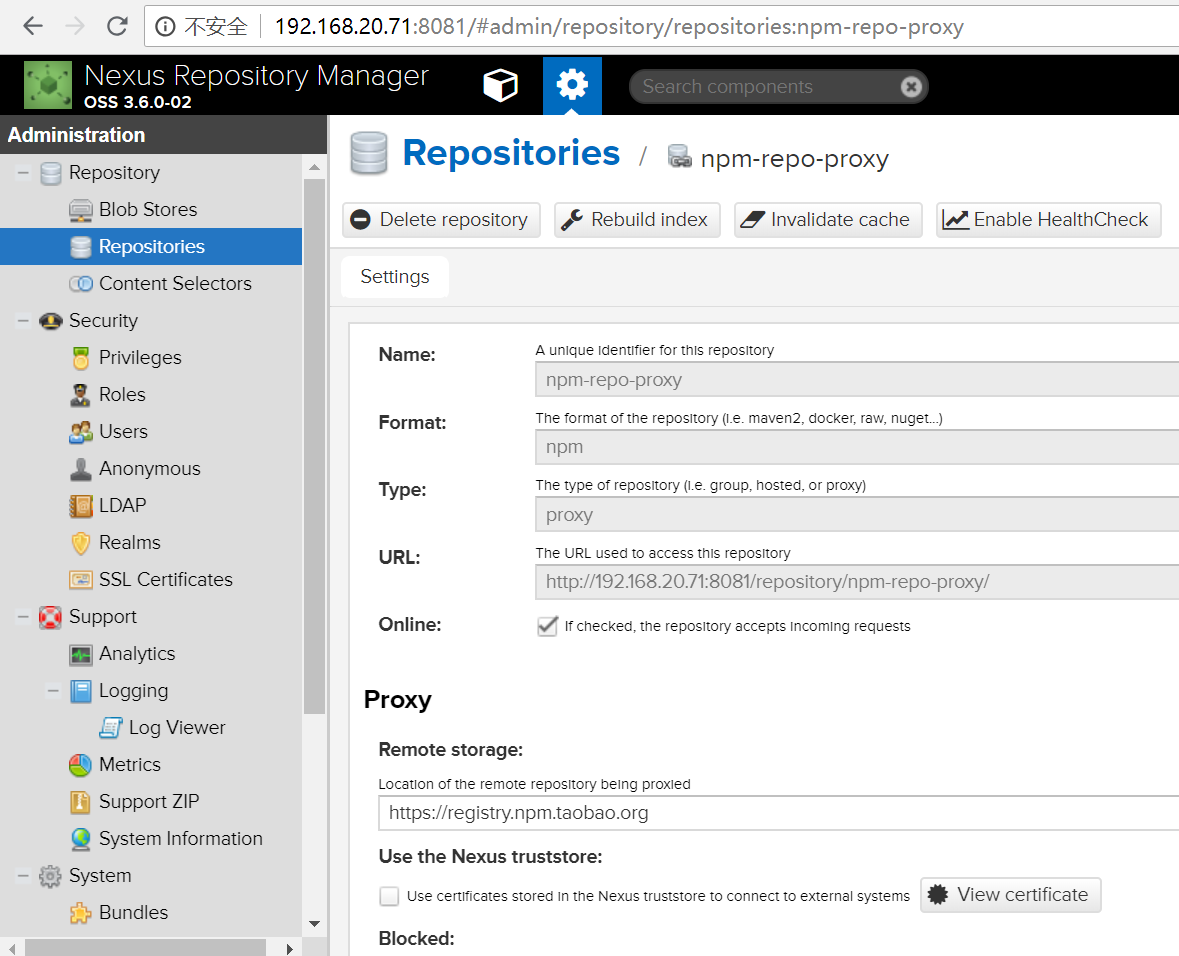Collapse the Repository tree node
Viewport: 1179px width, 956px height.
(x=23, y=173)
